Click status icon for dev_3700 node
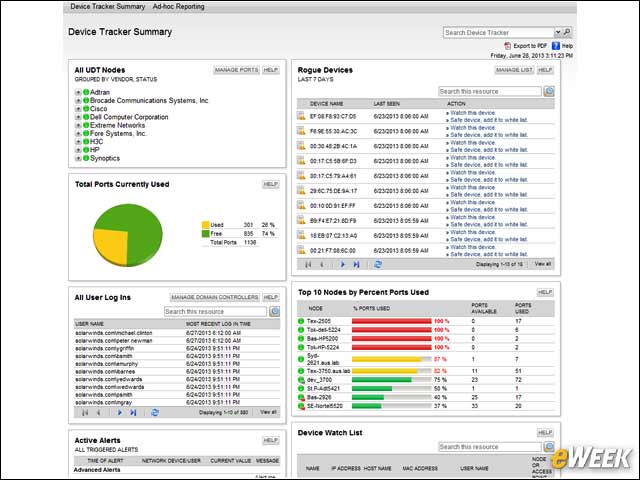 click(301, 380)
